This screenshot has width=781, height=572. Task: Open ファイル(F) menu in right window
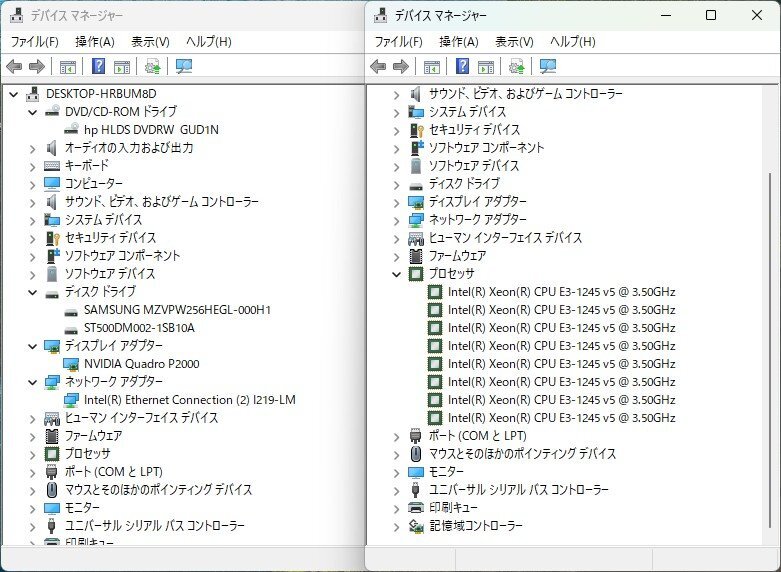(x=398, y=42)
